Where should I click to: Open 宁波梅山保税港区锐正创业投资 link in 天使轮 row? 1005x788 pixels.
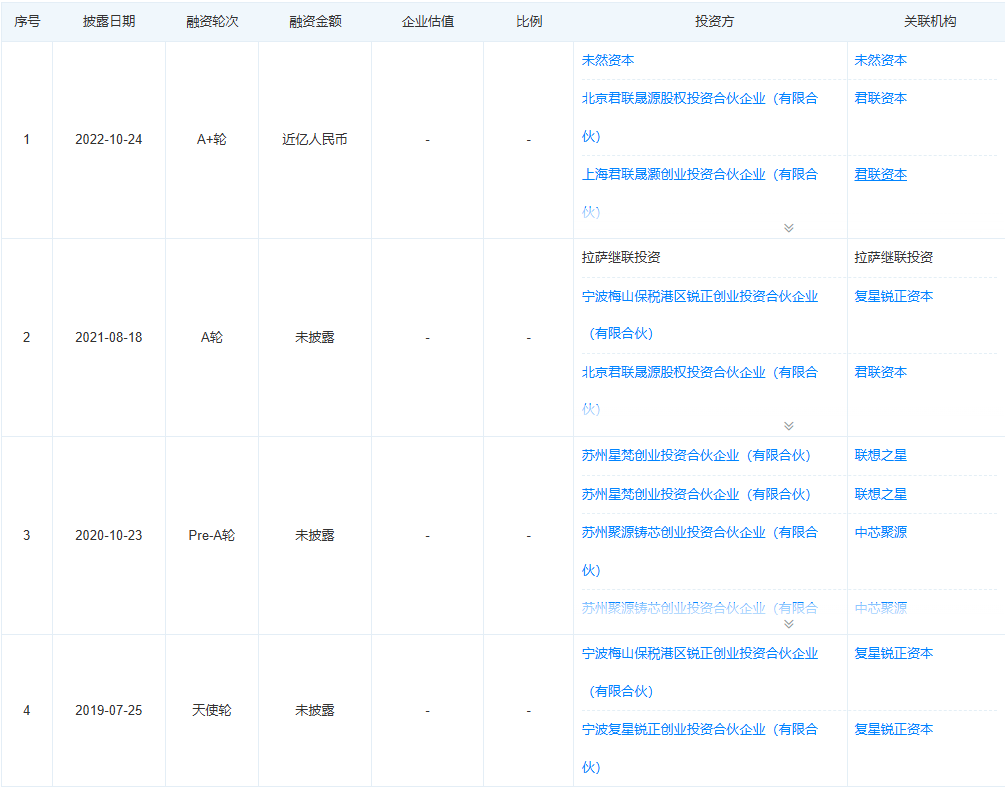699,672
